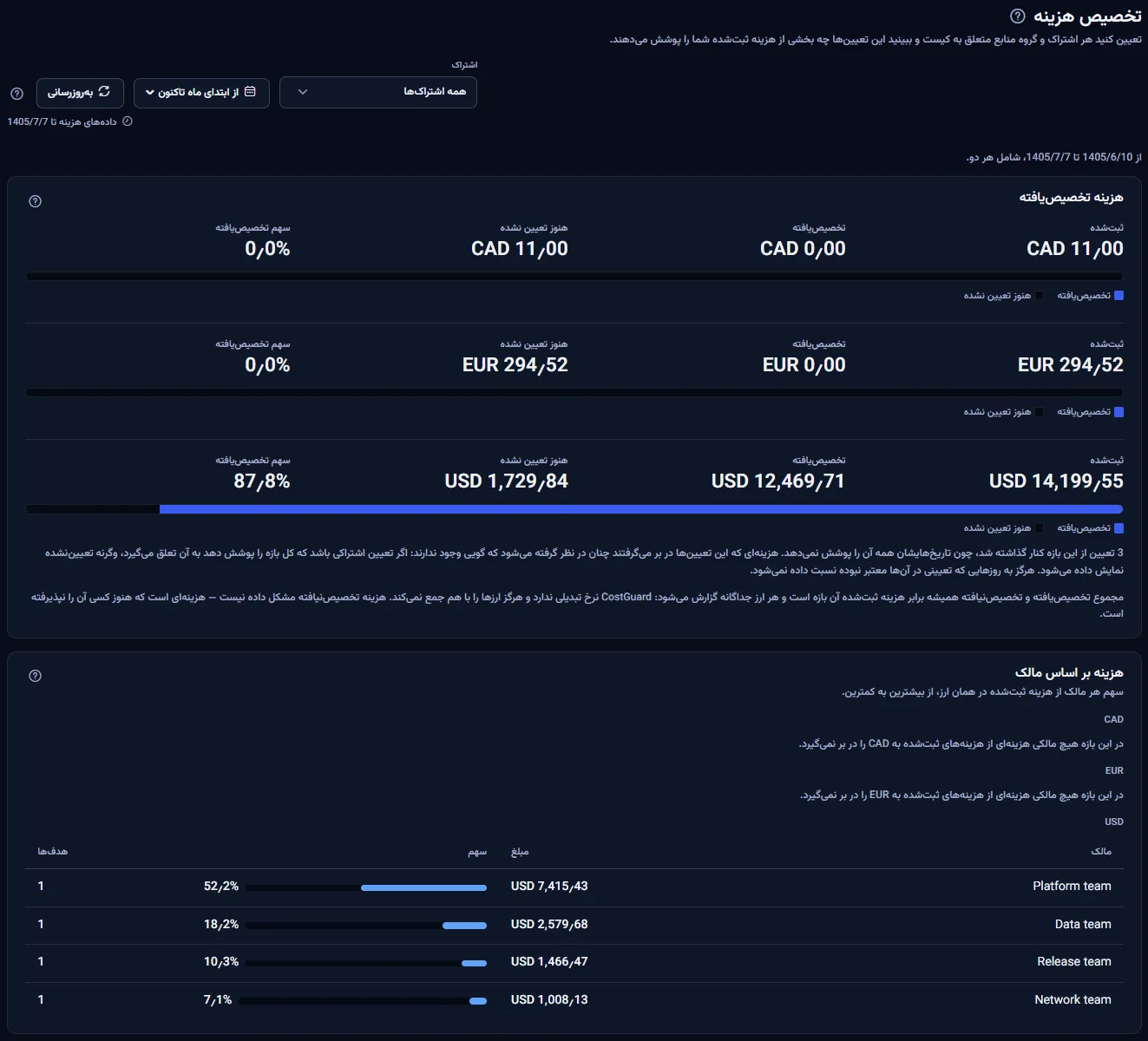Click the هدف‌ها column header
1148x1041 pixels.
[x=53, y=852]
